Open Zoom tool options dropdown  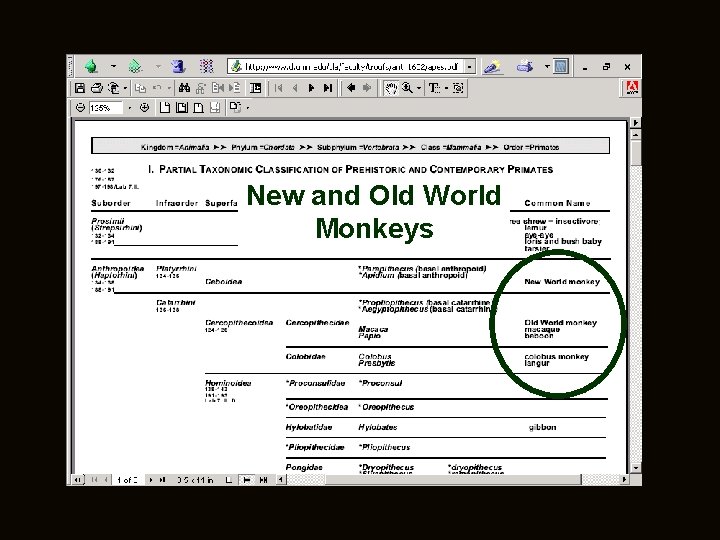(419, 88)
